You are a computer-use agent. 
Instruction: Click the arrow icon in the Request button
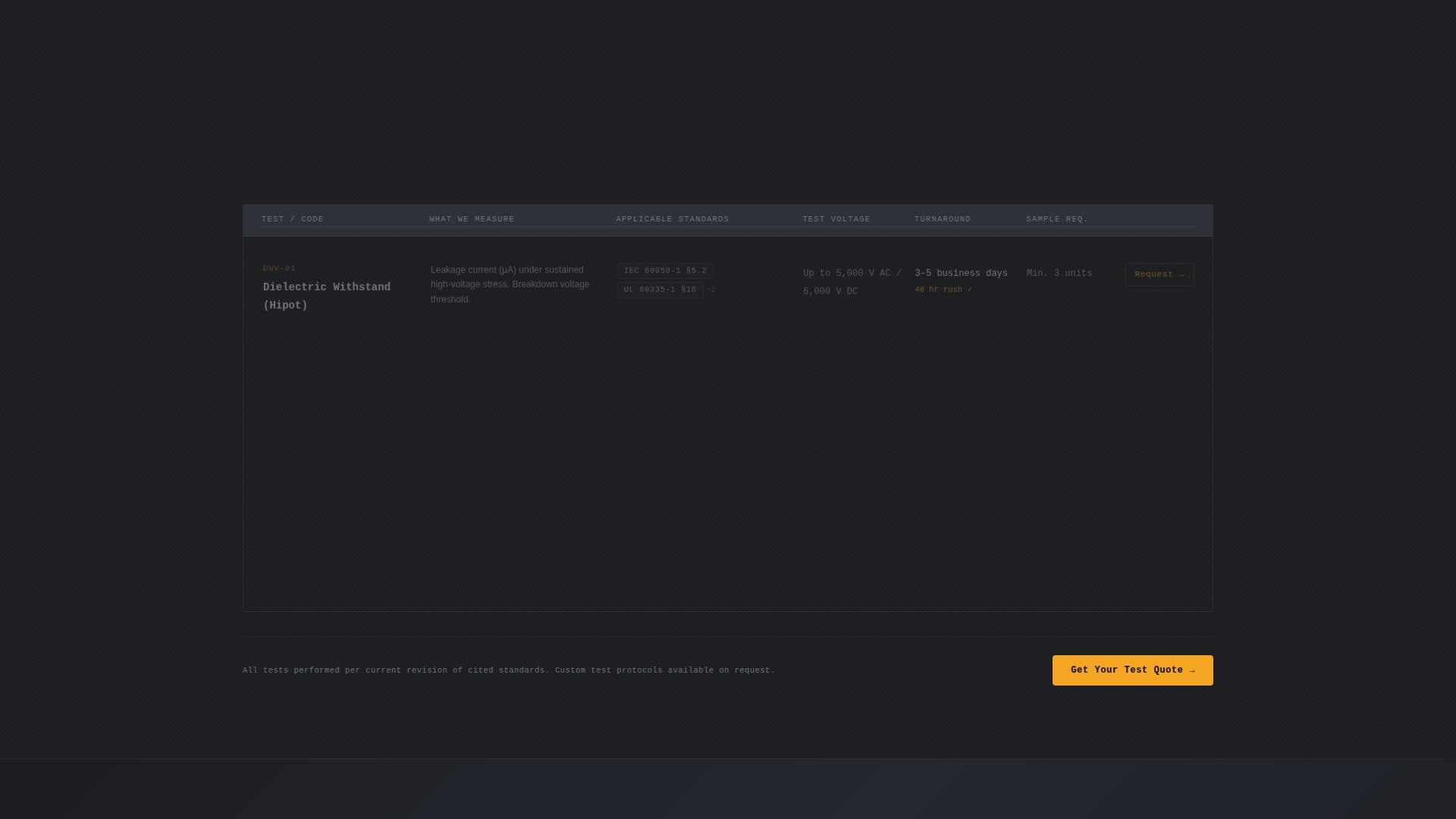pos(1180,275)
